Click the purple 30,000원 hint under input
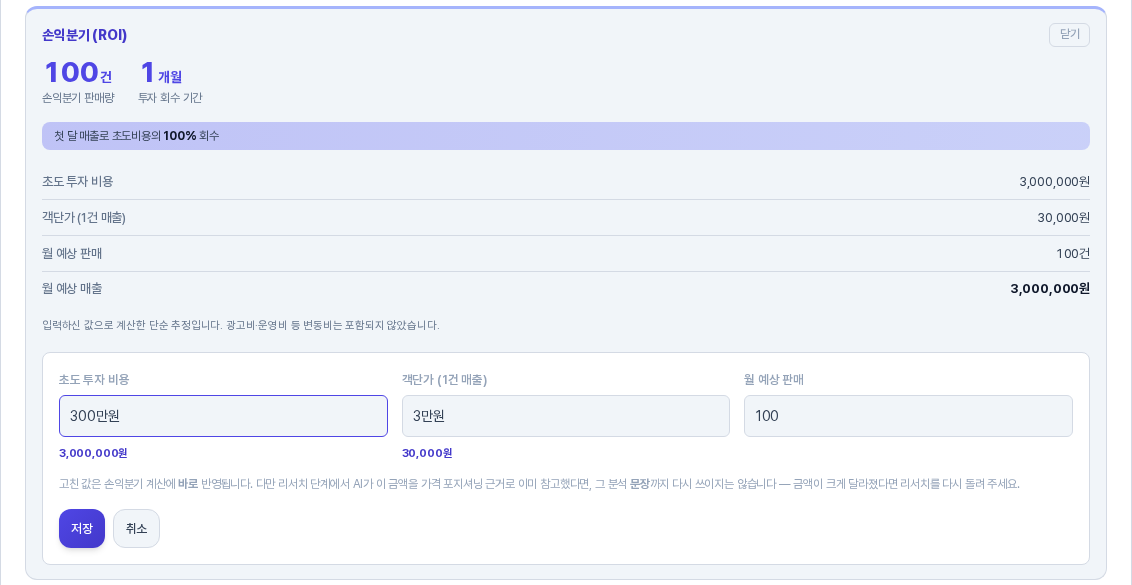 pyautogui.click(x=427, y=453)
